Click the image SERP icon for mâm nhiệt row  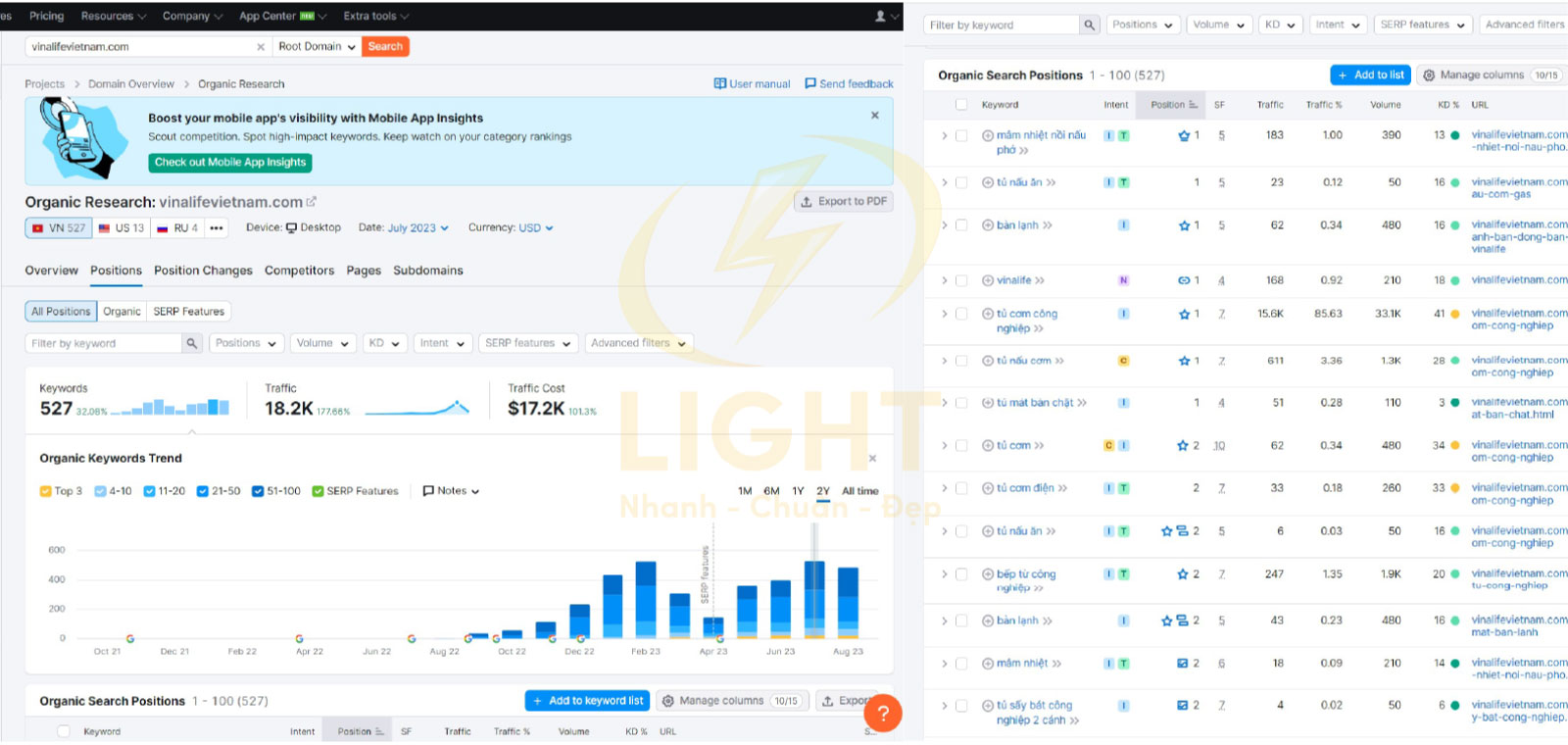[x=1183, y=664]
